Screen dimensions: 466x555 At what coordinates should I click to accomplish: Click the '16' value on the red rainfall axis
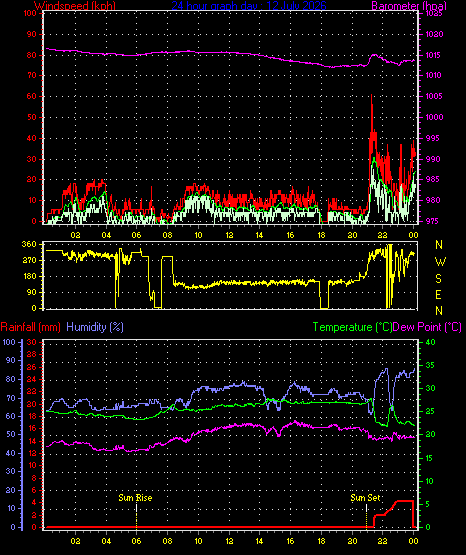click(32, 428)
